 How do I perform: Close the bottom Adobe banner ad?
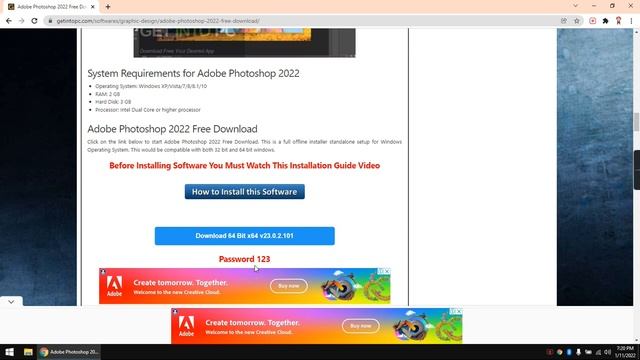(x=459, y=311)
